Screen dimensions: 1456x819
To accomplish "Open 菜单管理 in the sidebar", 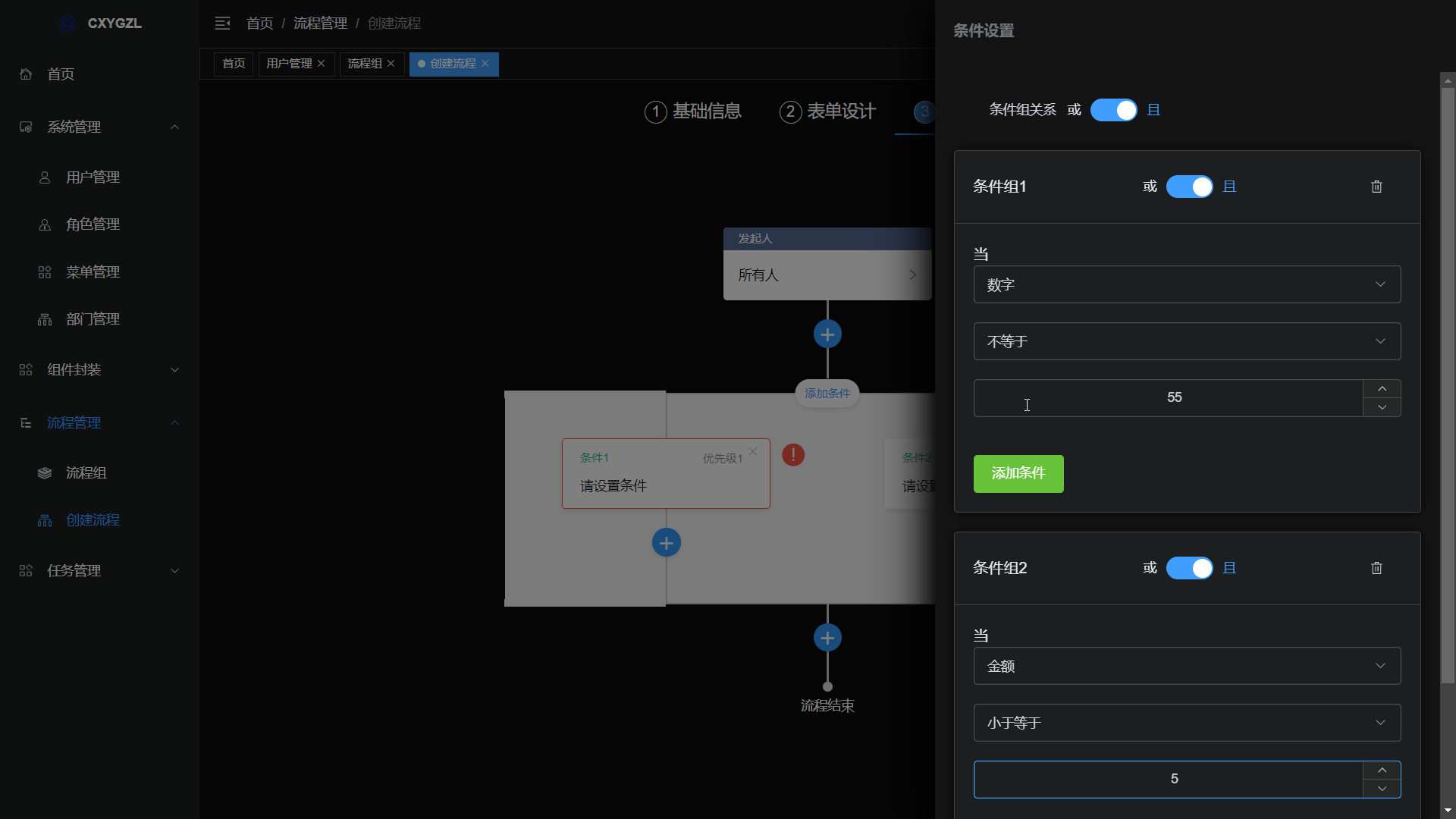I will click(99, 271).
